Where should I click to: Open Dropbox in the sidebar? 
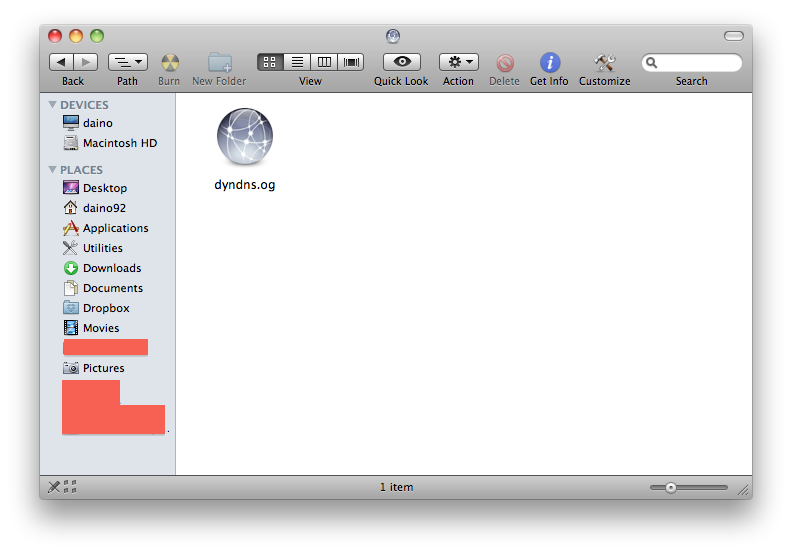pos(108,308)
